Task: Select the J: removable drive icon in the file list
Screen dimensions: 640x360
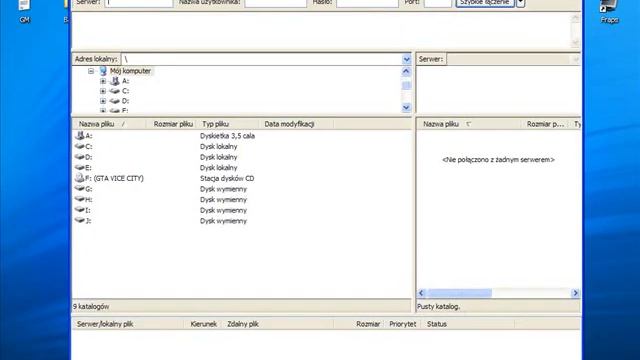Action: pos(80,220)
